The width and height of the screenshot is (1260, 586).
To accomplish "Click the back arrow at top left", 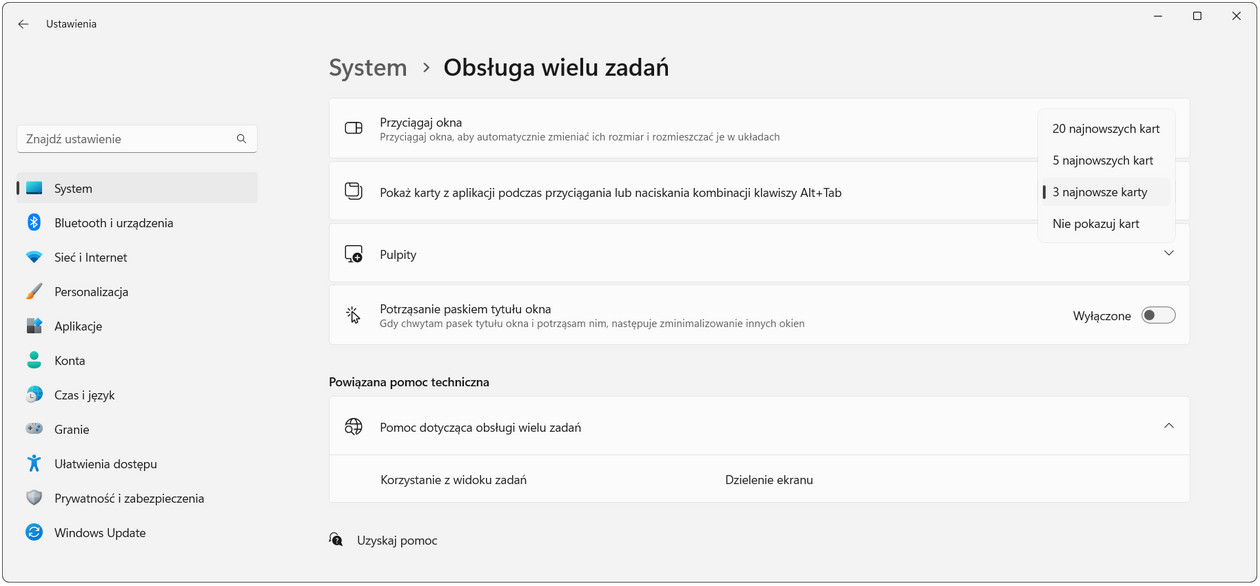I will click(x=23, y=23).
